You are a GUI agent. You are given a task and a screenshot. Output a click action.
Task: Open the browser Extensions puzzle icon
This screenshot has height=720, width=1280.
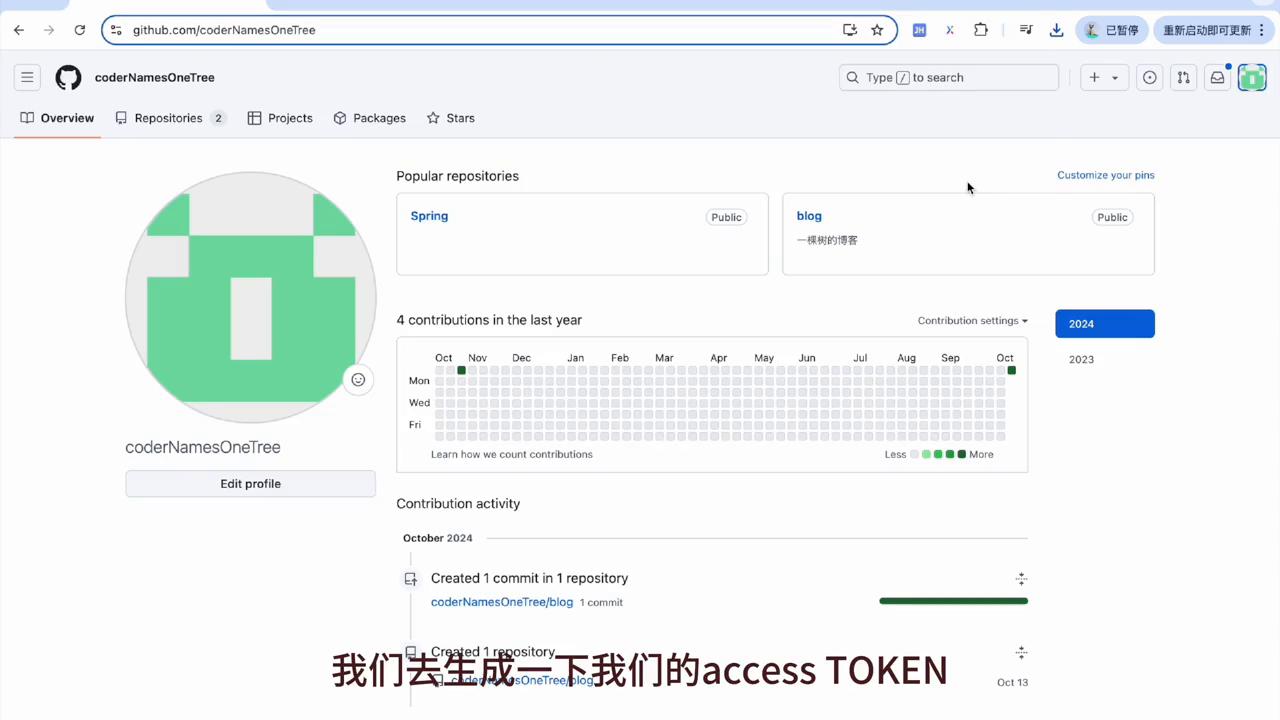(x=981, y=30)
